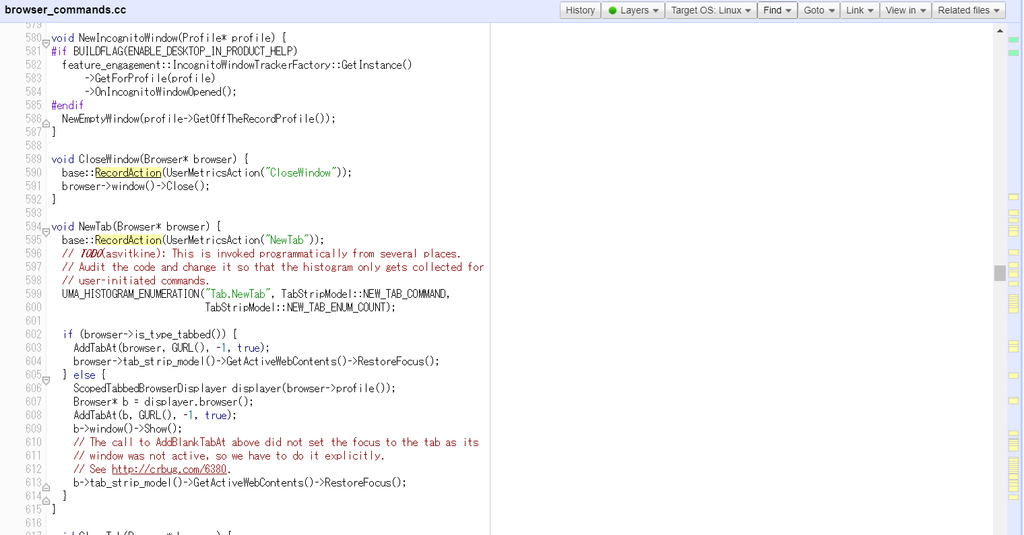Image resolution: width=1024 pixels, height=535 pixels.
Task: Click the browser_commands.cc file title
Action: [65, 10]
